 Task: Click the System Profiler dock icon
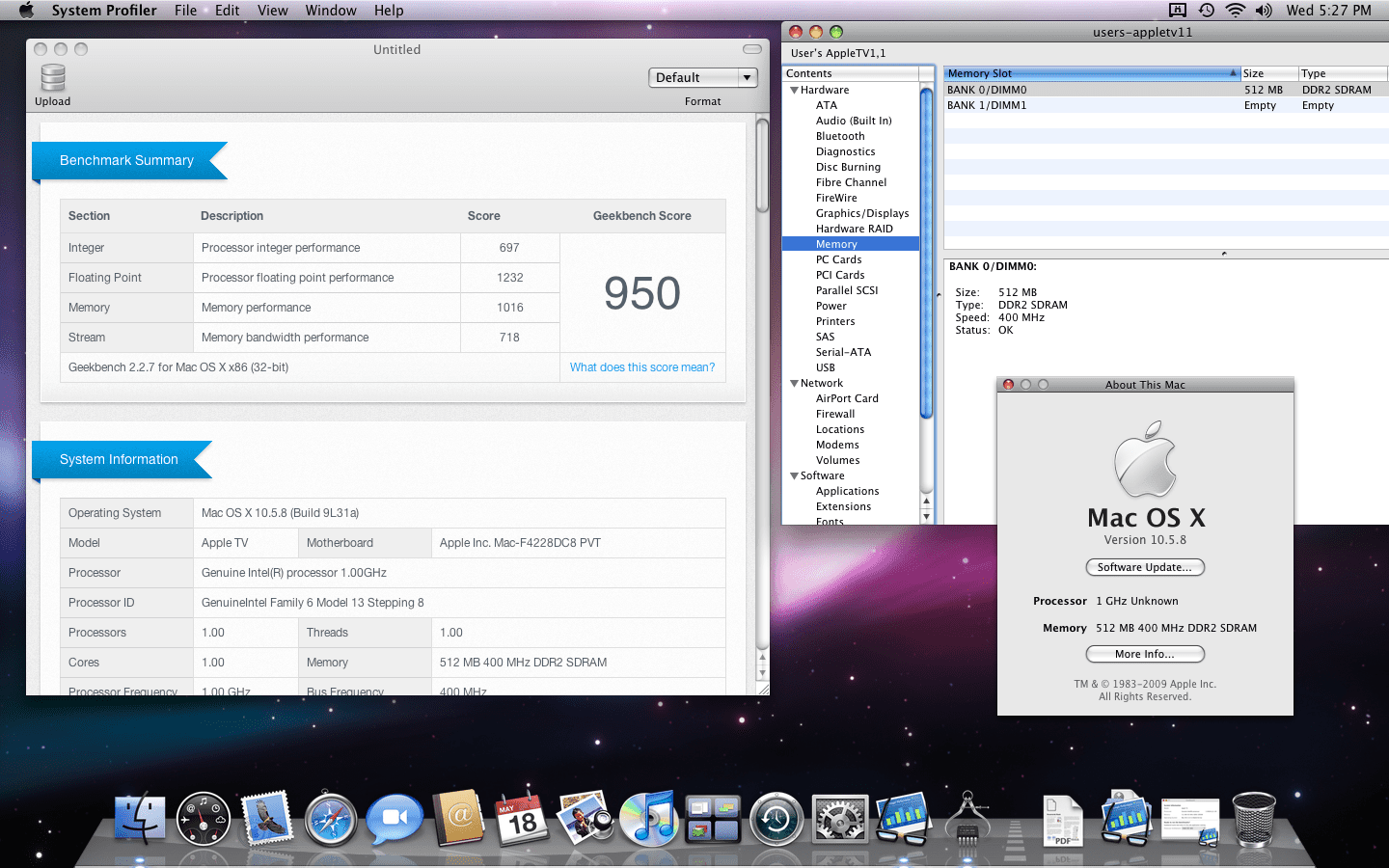click(x=967, y=820)
